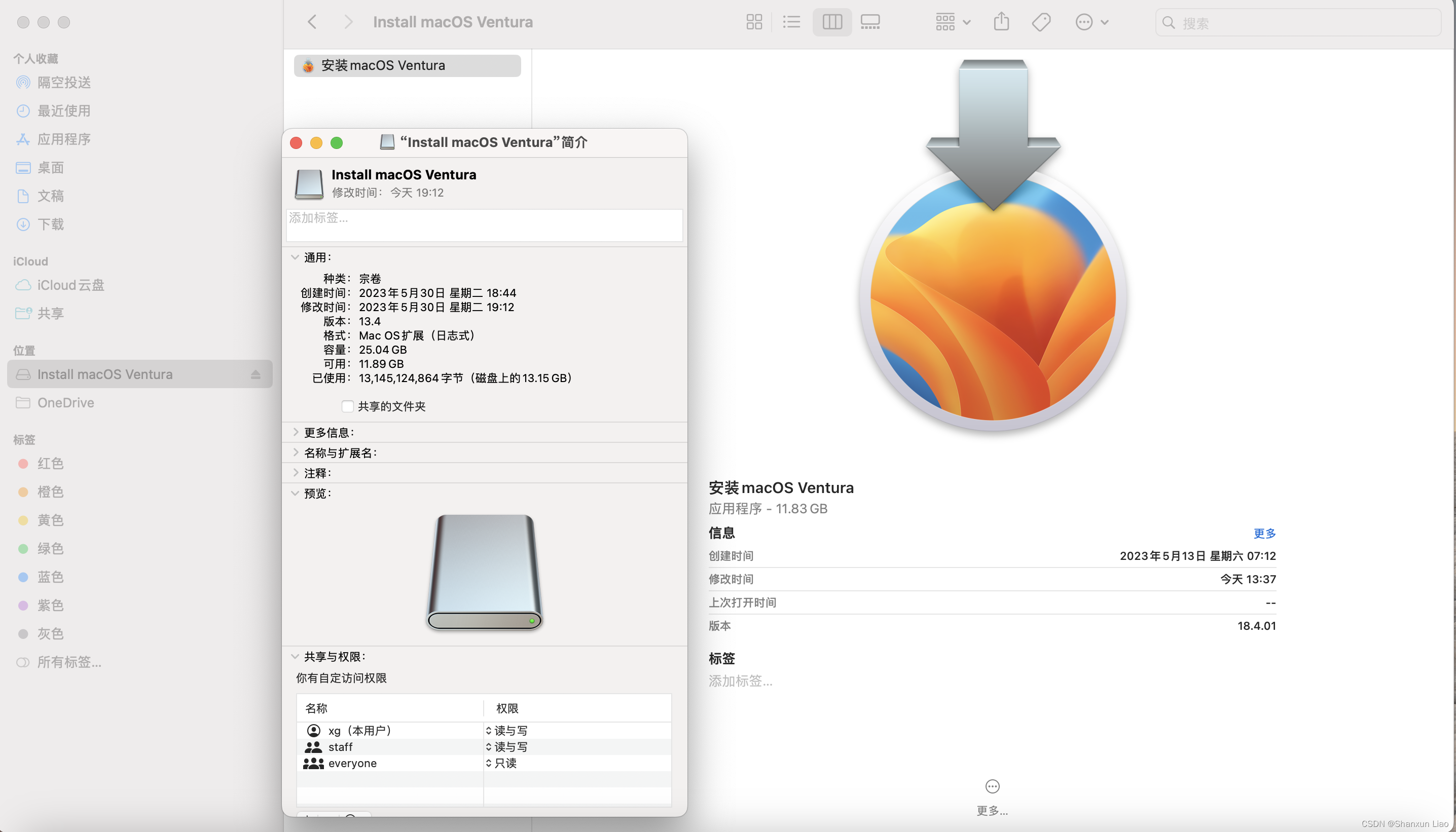The width and height of the screenshot is (1456, 832).
Task: Switch Finder to column view
Action: 832,22
